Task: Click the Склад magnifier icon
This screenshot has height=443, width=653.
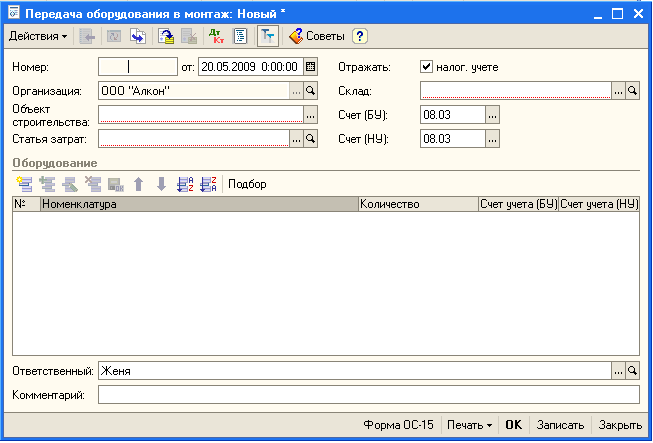Action: tap(632, 91)
